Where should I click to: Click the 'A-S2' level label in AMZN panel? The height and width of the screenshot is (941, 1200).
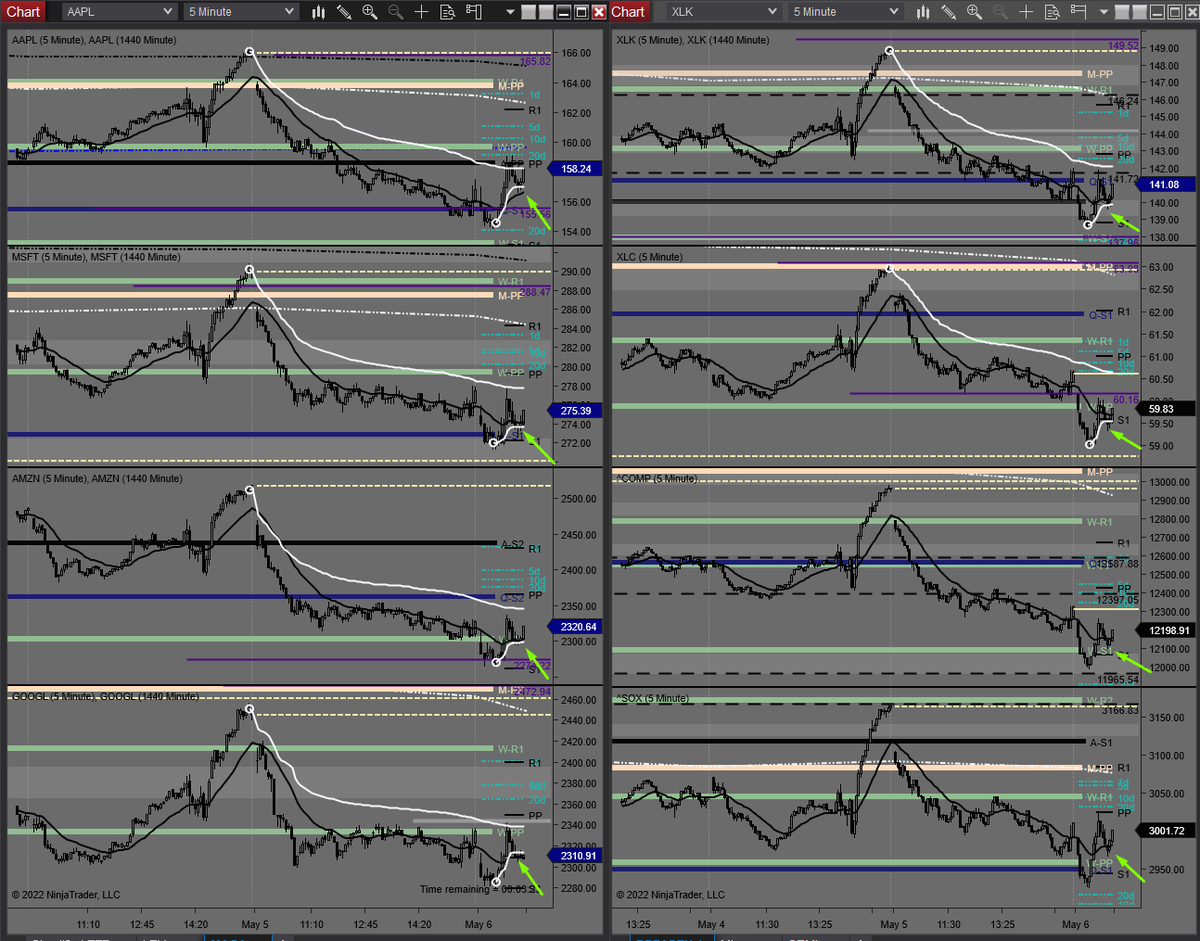512,544
